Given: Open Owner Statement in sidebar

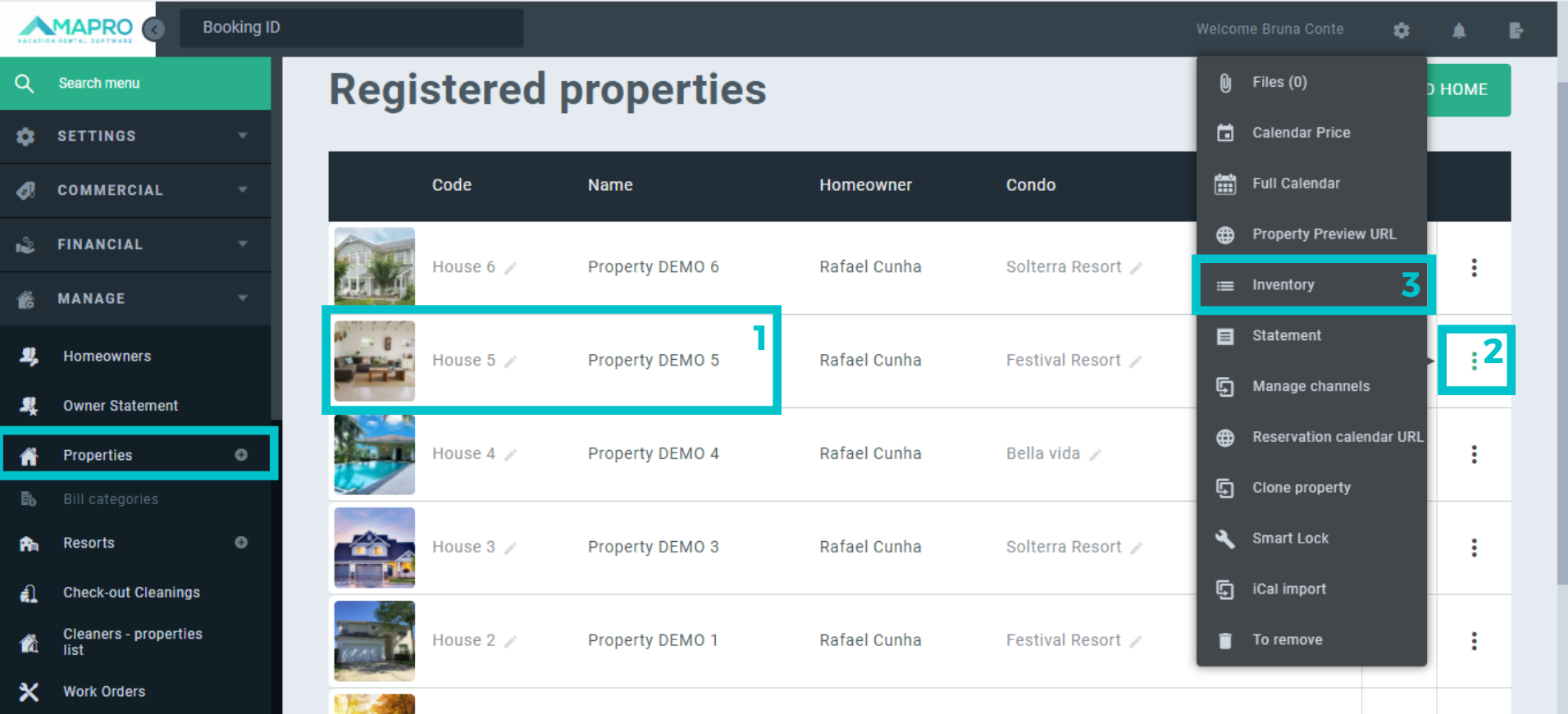Looking at the screenshot, I should tap(121, 406).
